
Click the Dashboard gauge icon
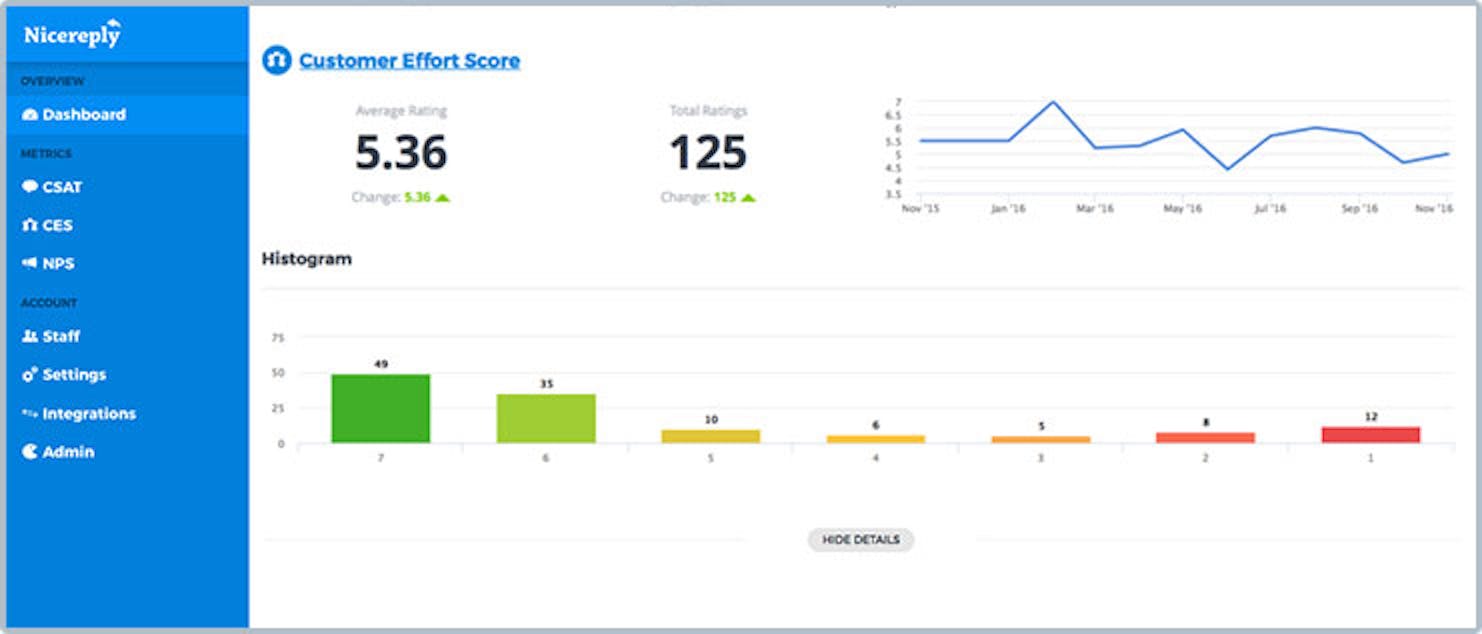click(30, 115)
